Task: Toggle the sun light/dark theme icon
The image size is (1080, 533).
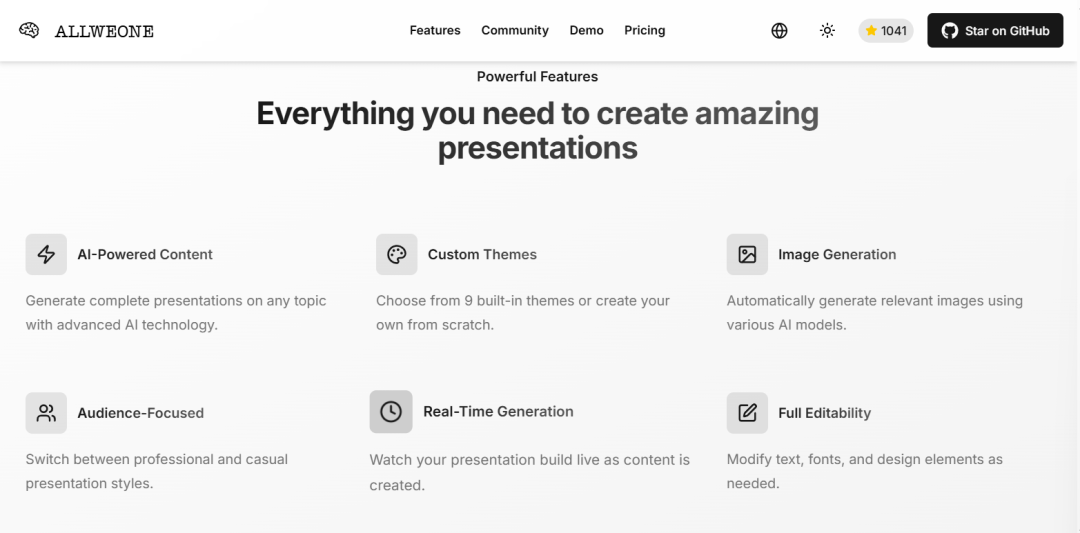Action: [827, 30]
